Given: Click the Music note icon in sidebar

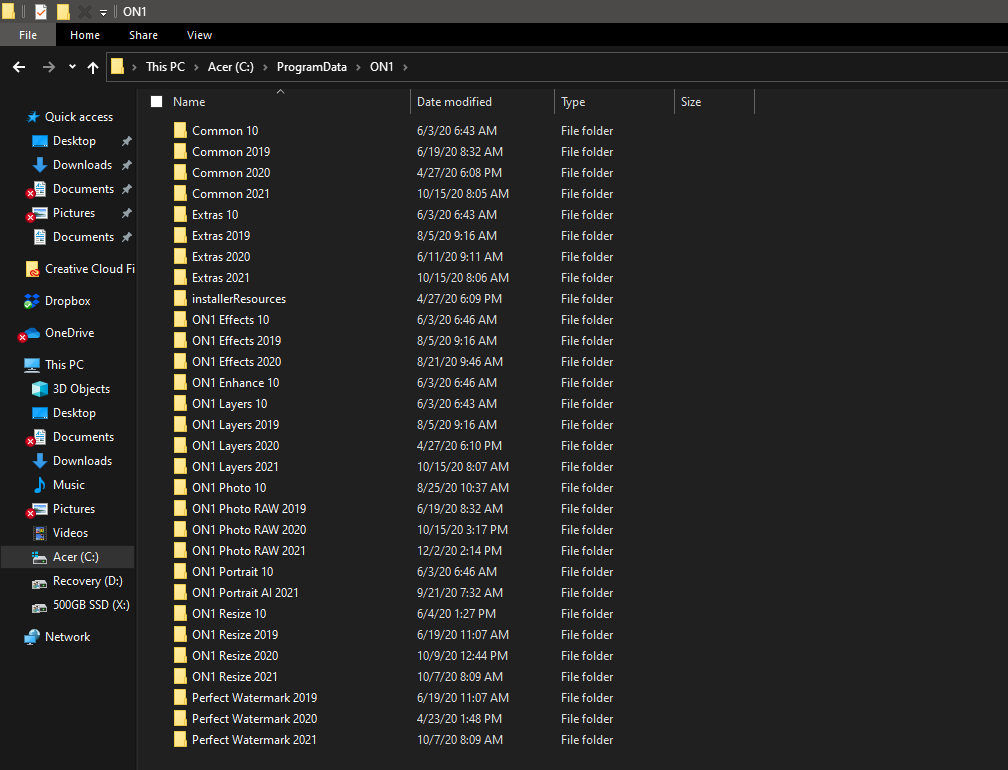Looking at the screenshot, I should (x=40, y=485).
